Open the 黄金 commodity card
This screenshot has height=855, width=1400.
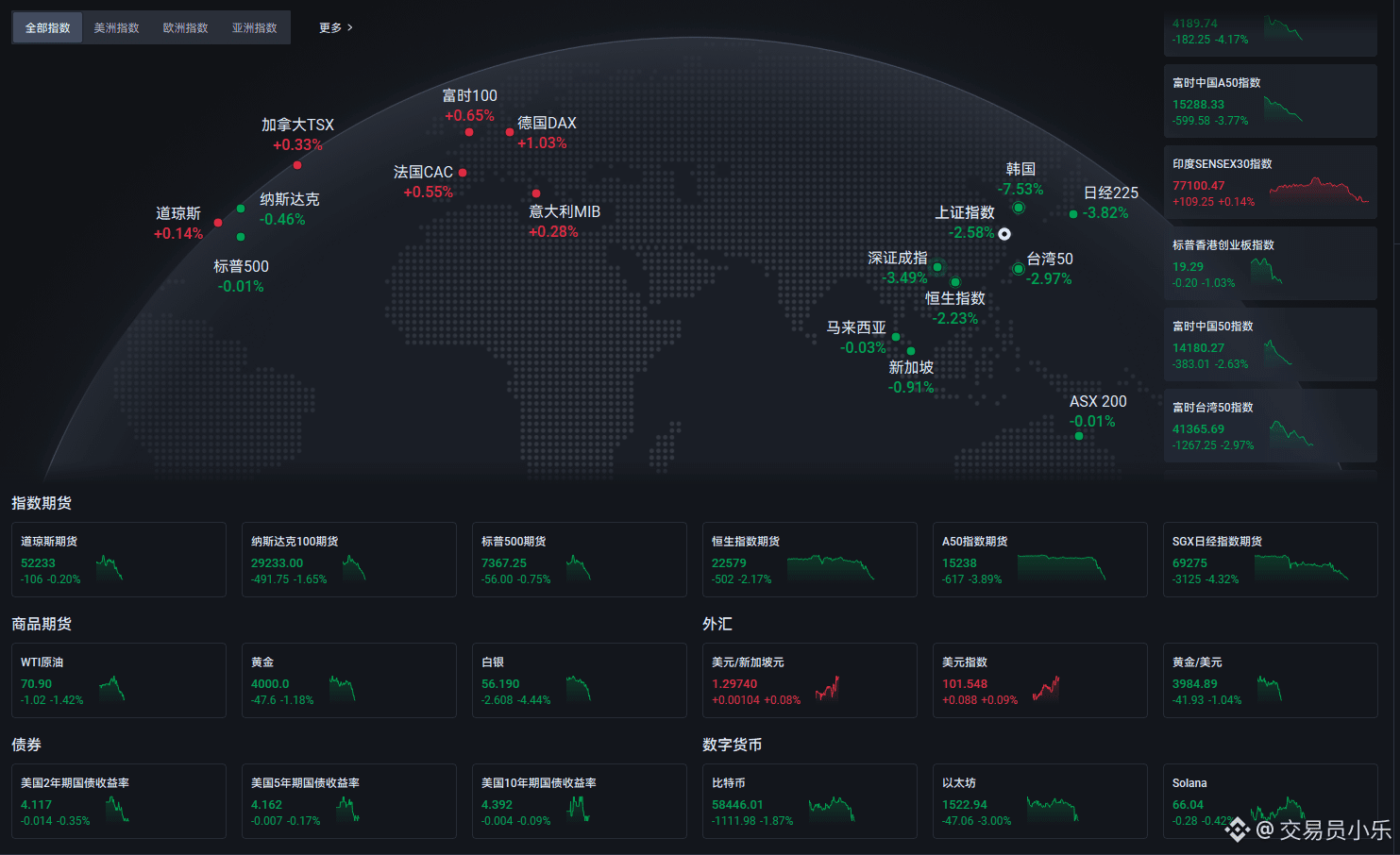tap(349, 680)
